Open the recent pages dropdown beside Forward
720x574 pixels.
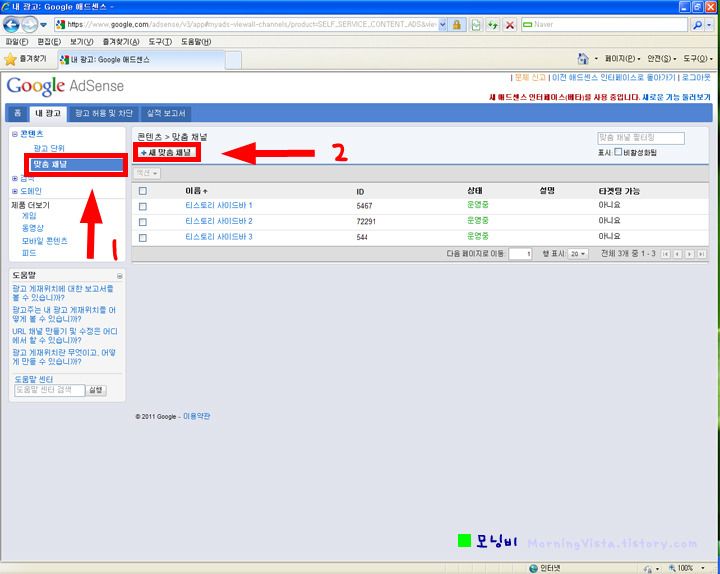click(43, 25)
